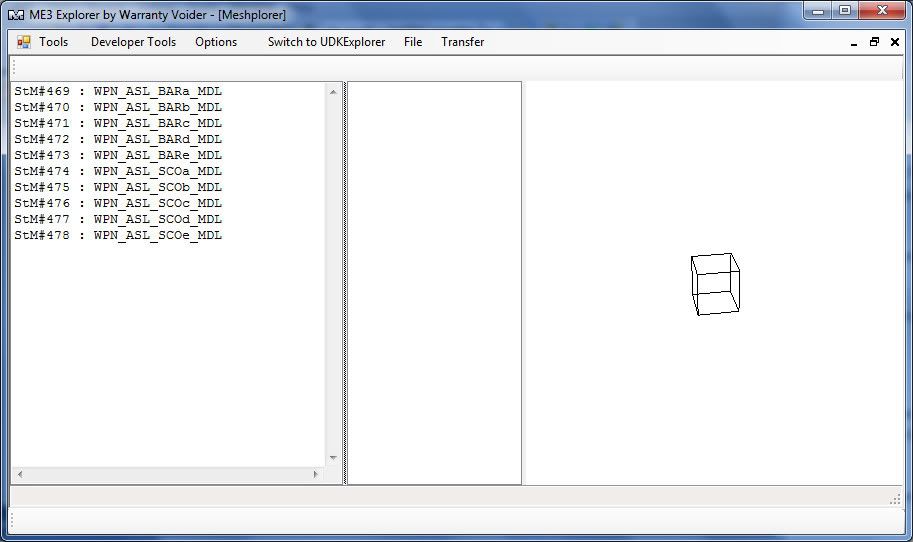Select StM#475 : WPN_ASL_SCOb_MDL
This screenshot has width=913, height=542.
118,187
